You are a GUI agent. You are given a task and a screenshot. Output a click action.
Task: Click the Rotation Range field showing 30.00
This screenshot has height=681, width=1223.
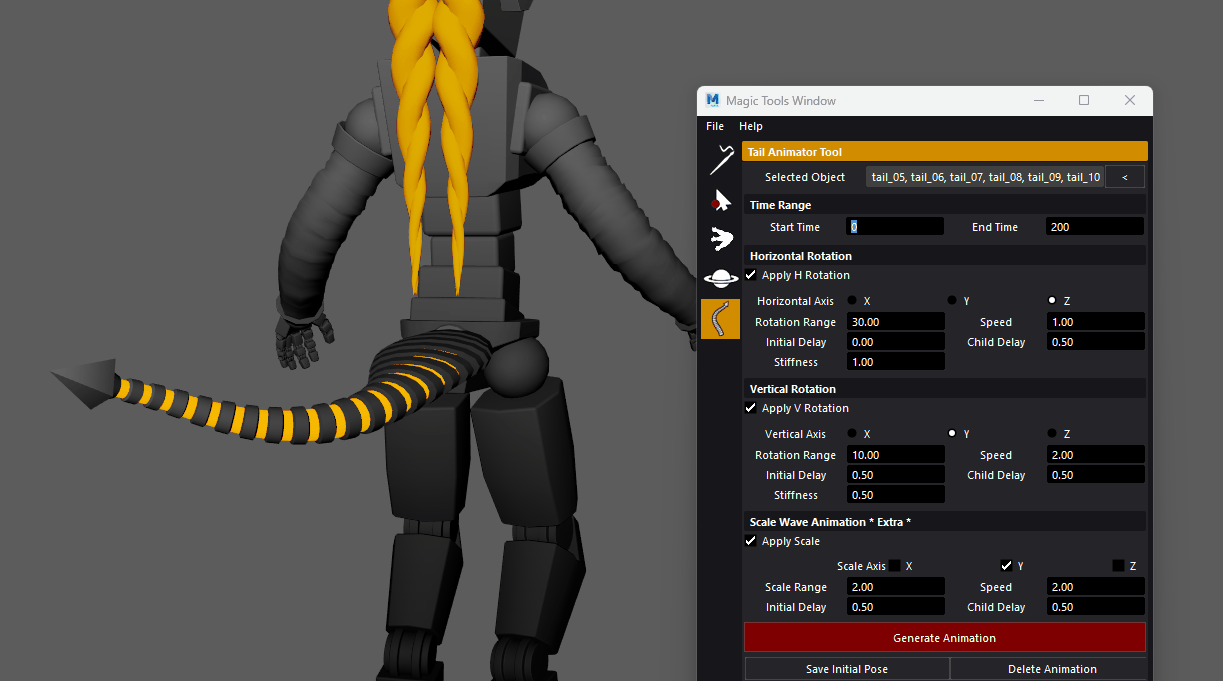[895, 321]
